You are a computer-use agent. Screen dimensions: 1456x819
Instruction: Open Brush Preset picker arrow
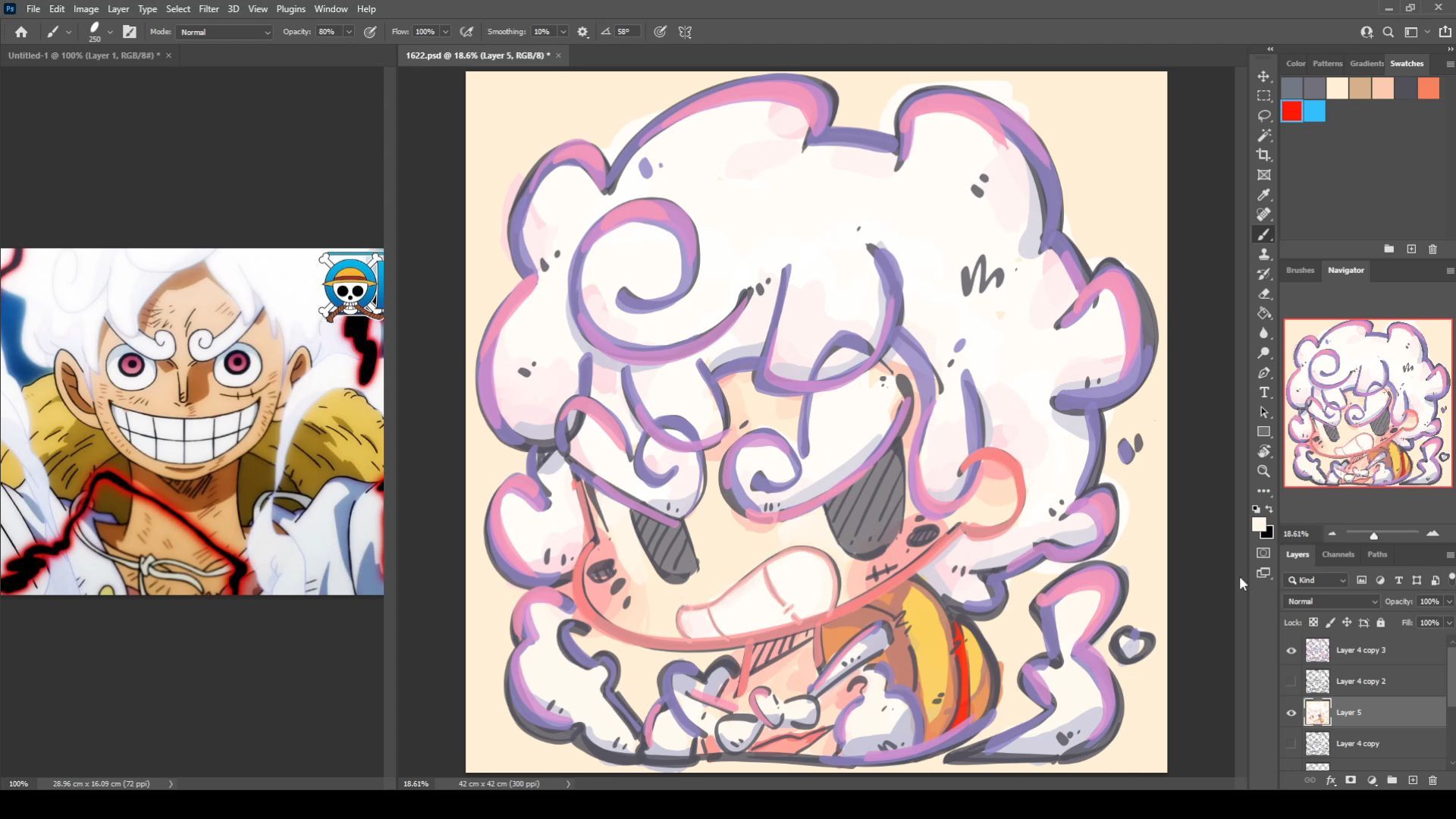110,32
